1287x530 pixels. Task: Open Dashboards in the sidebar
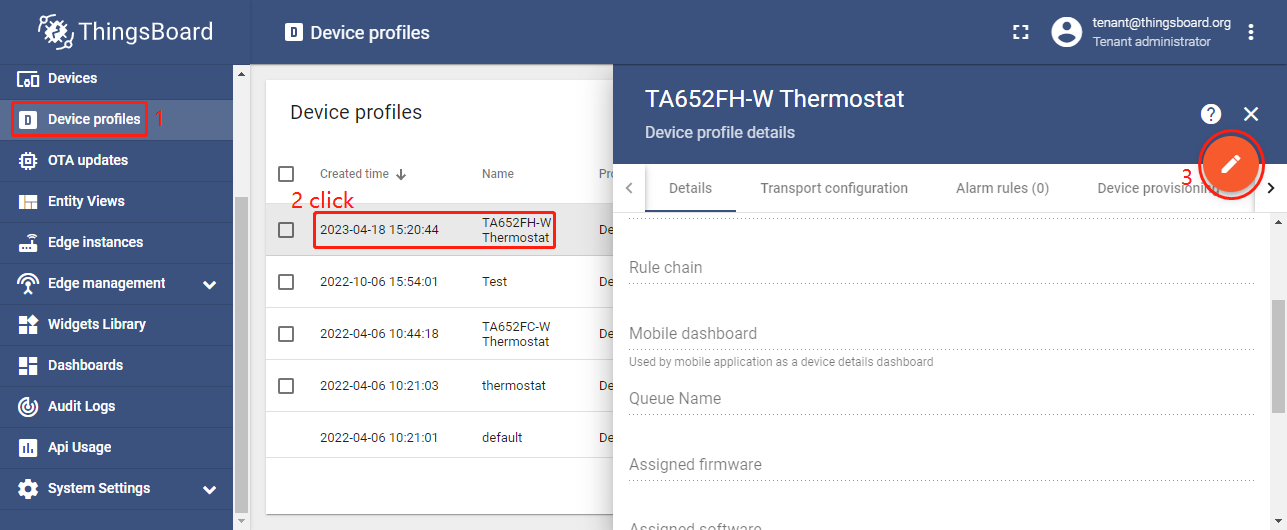[x=117, y=365]
